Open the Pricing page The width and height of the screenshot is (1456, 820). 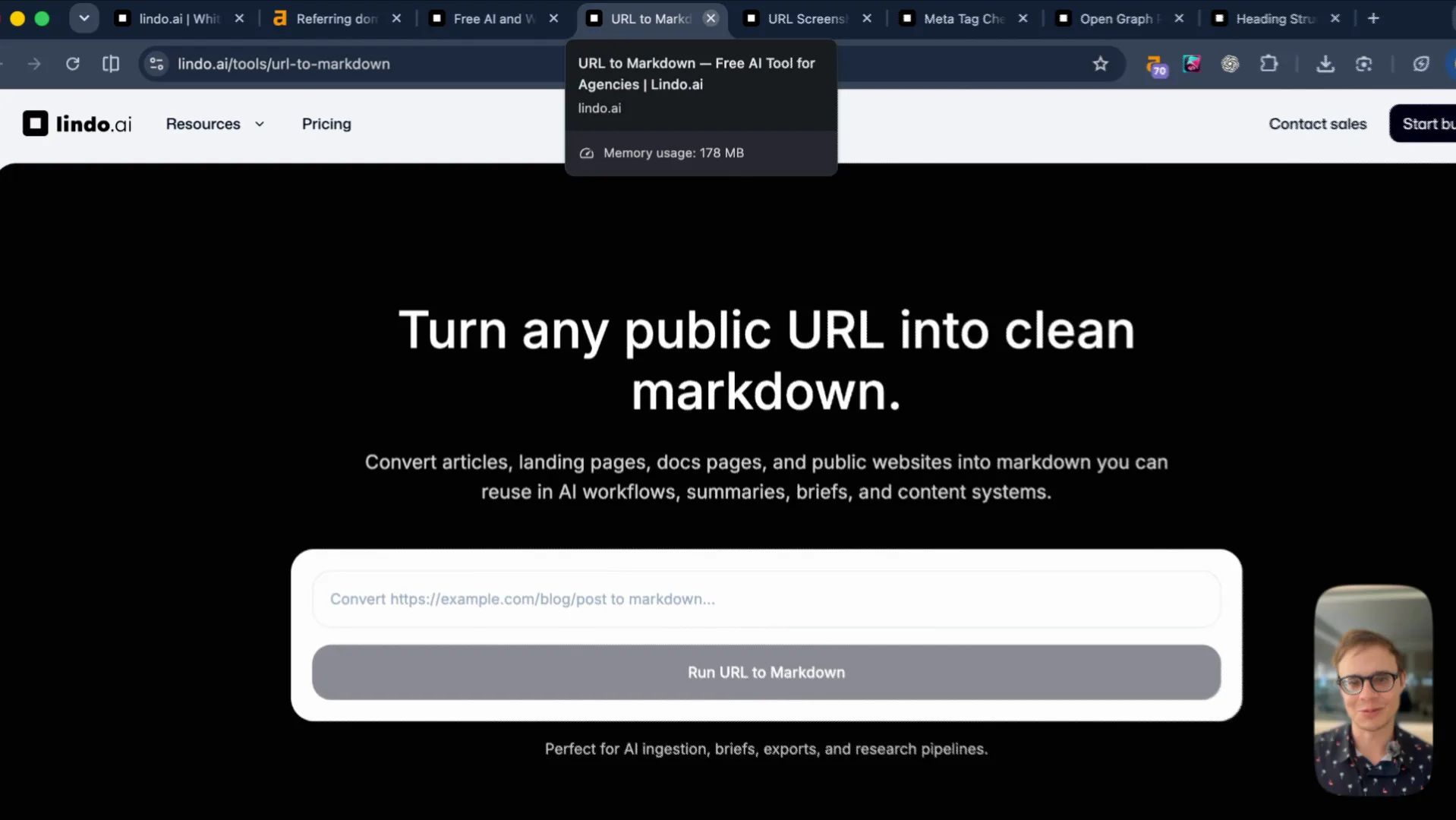326,124
